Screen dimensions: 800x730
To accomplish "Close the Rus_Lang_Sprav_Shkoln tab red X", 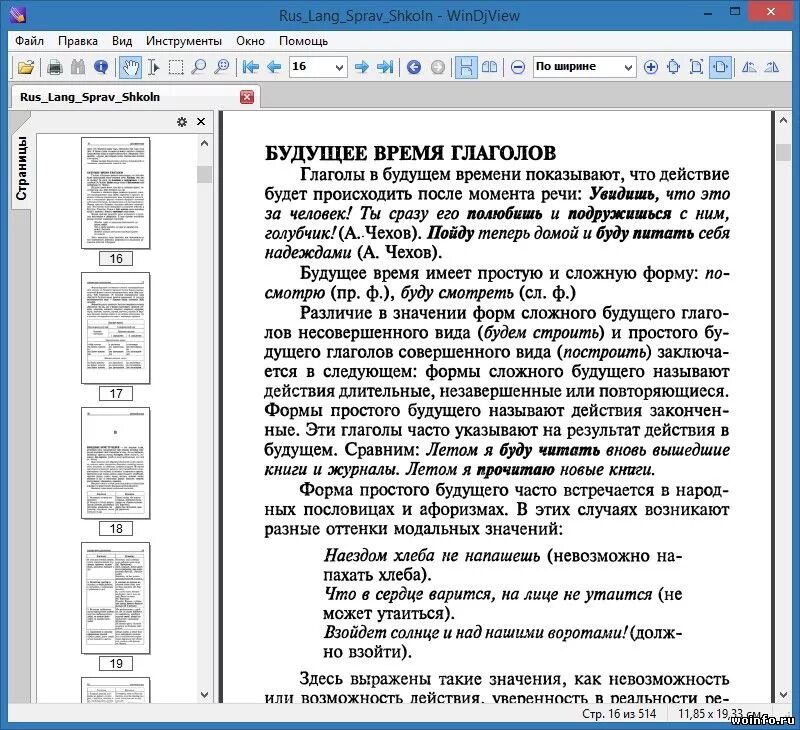I will 247,97.
